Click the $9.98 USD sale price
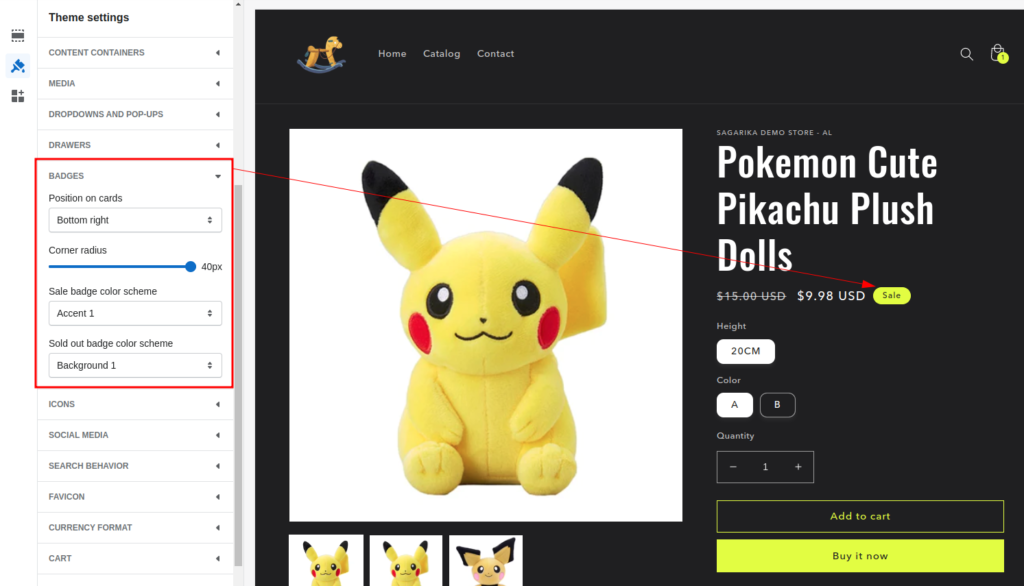The height and width of the screenshot is (586, 1024). [x=831, y=296]
